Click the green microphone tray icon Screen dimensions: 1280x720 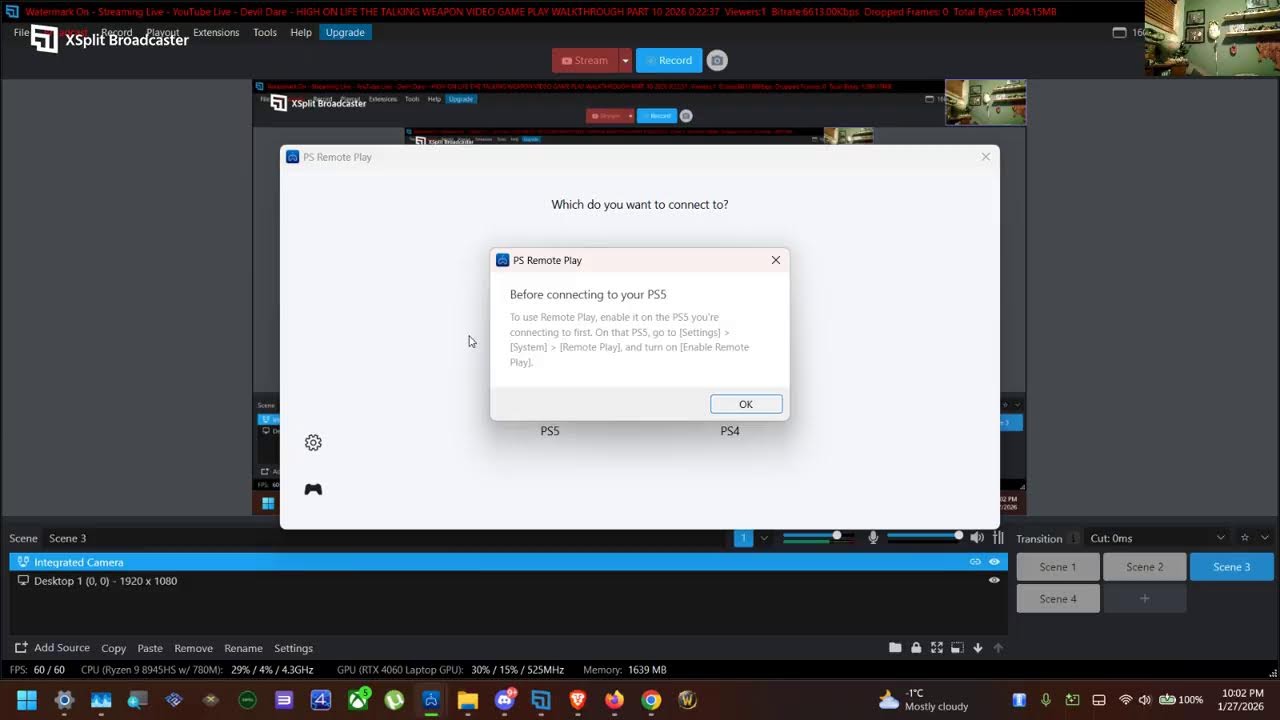tap(1046, 700)
